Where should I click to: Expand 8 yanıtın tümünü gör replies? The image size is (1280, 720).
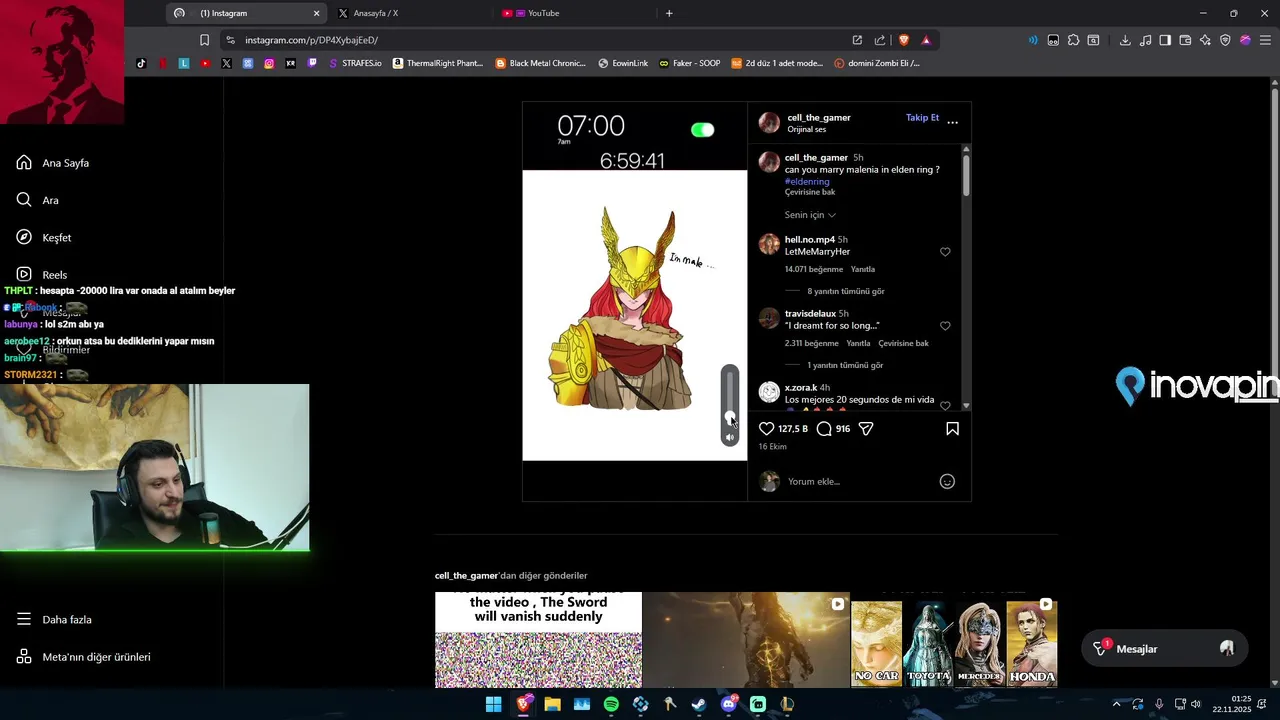[846, 291]
